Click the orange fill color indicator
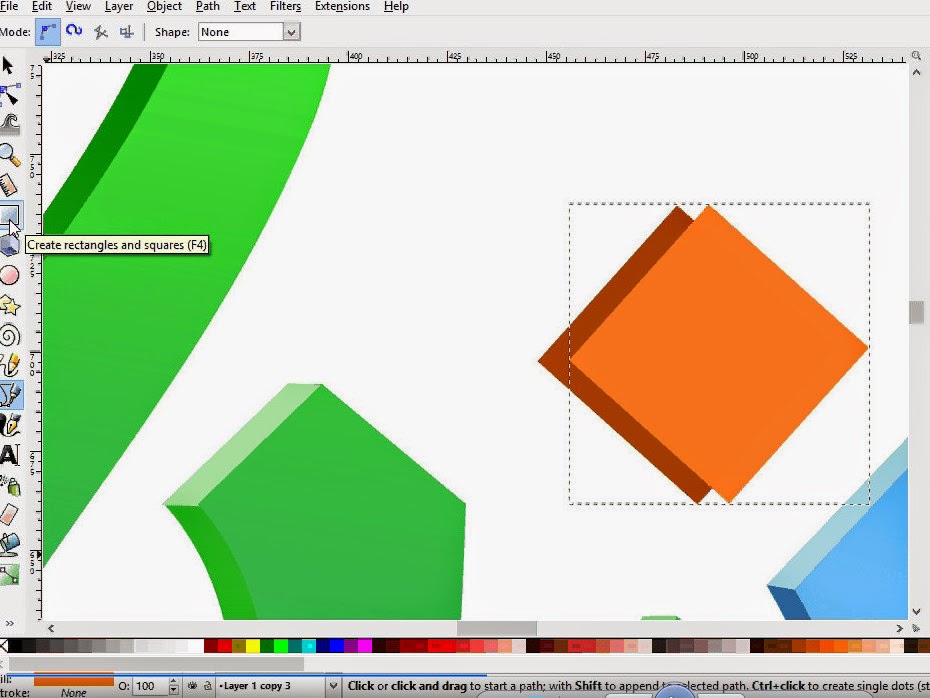Screen dimensions: 930x698 [x=74, y=680]
